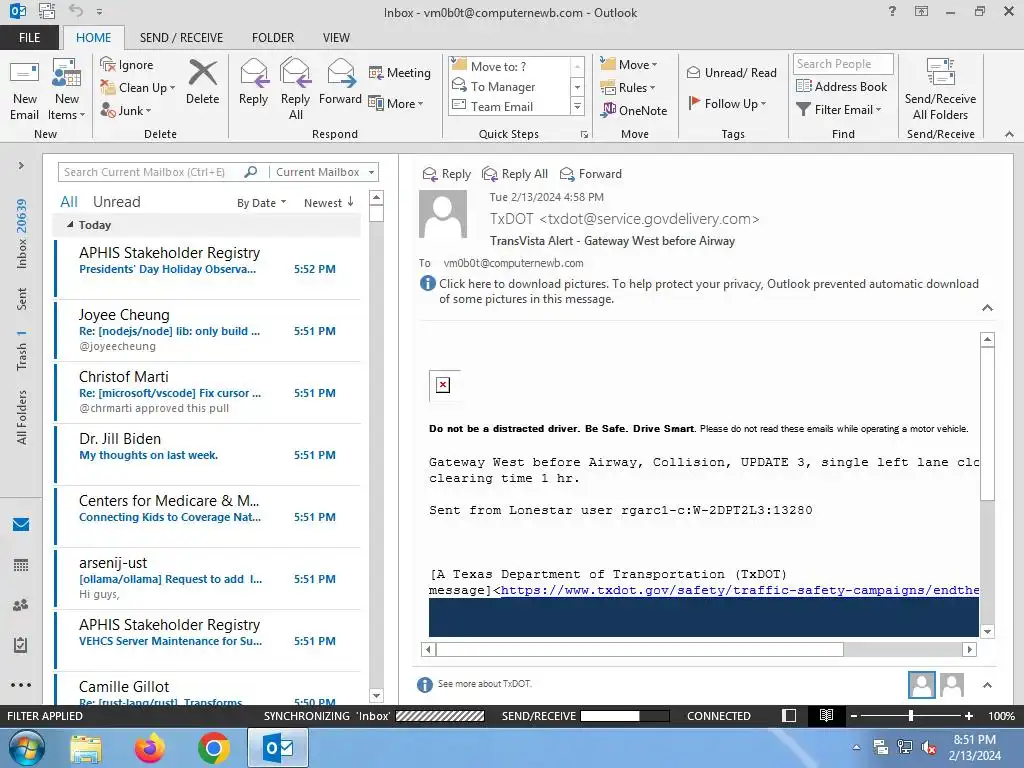The height and width of the screenshot is (768, 1024).
Task: Show All messages filter
Action: pos(69,202)
